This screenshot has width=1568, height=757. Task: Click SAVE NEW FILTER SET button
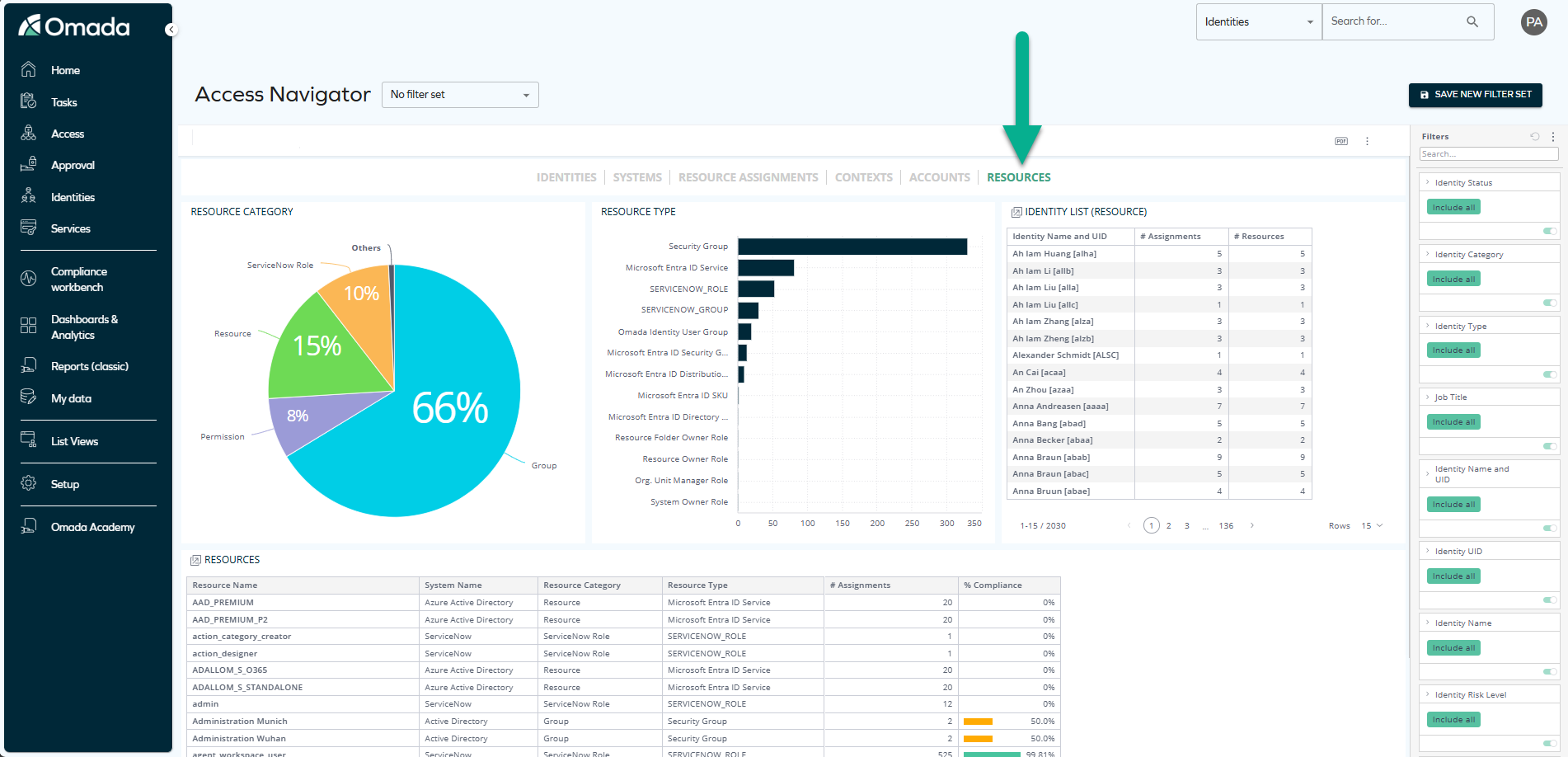pos(1475,95)
